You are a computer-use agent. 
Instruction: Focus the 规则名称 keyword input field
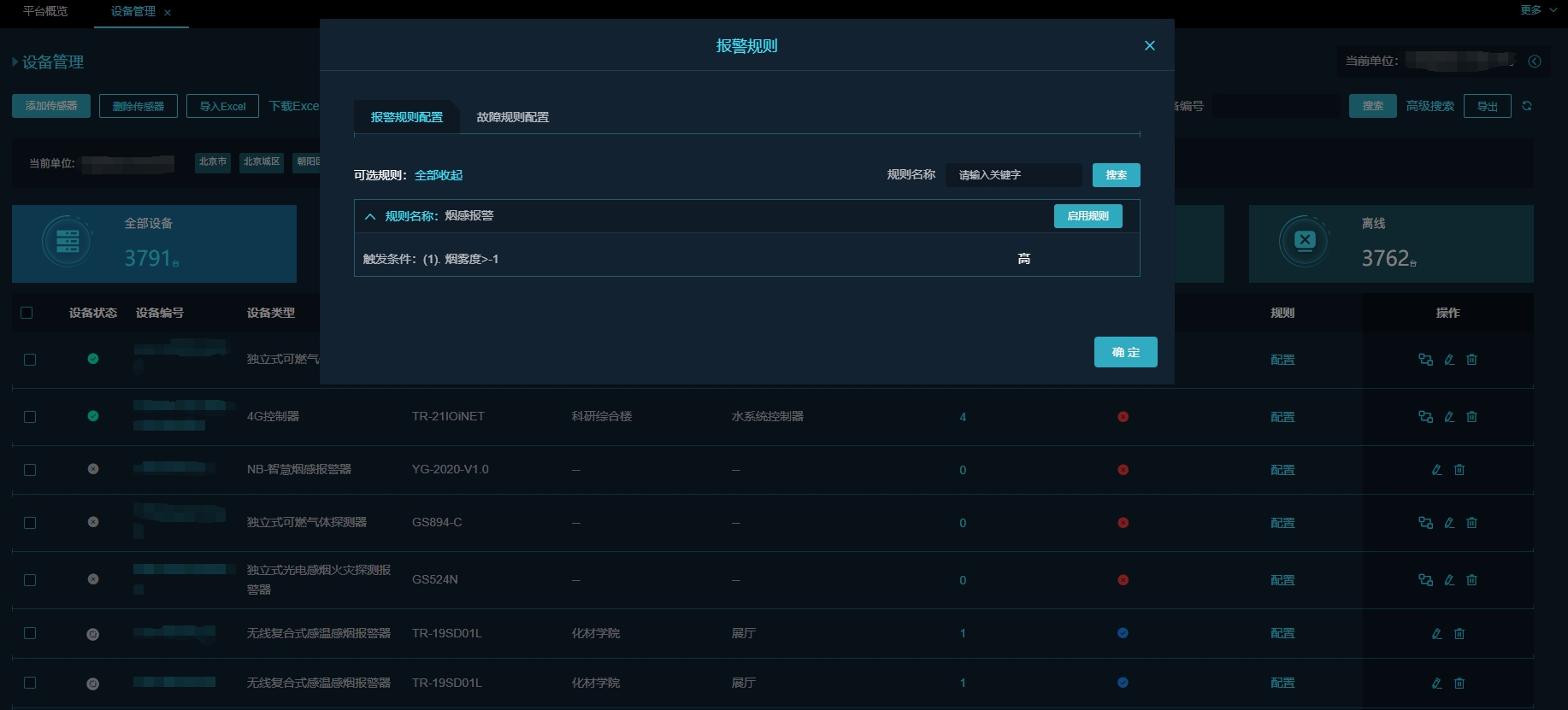tap(1013, 175)
